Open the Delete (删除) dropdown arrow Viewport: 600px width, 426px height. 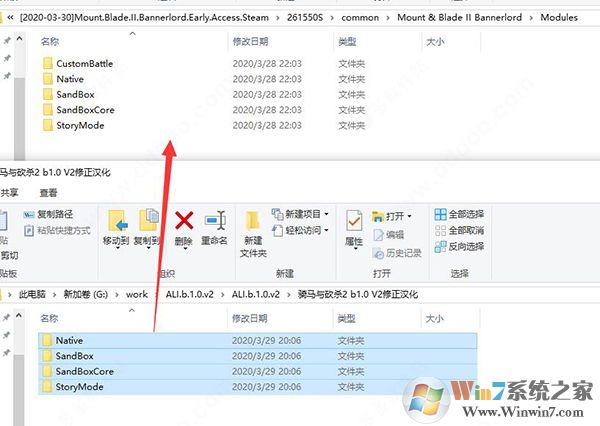[x=185, y=248]
